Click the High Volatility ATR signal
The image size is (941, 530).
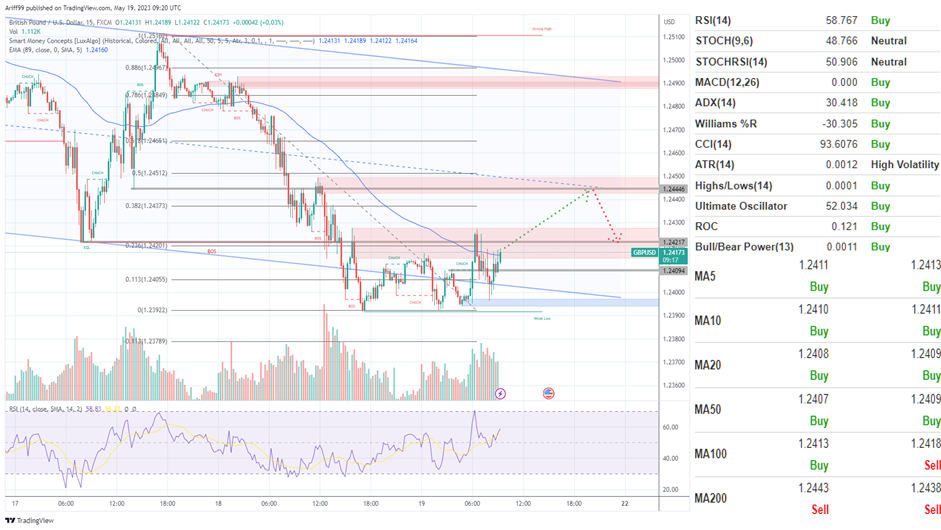click(x=904, y=165)
